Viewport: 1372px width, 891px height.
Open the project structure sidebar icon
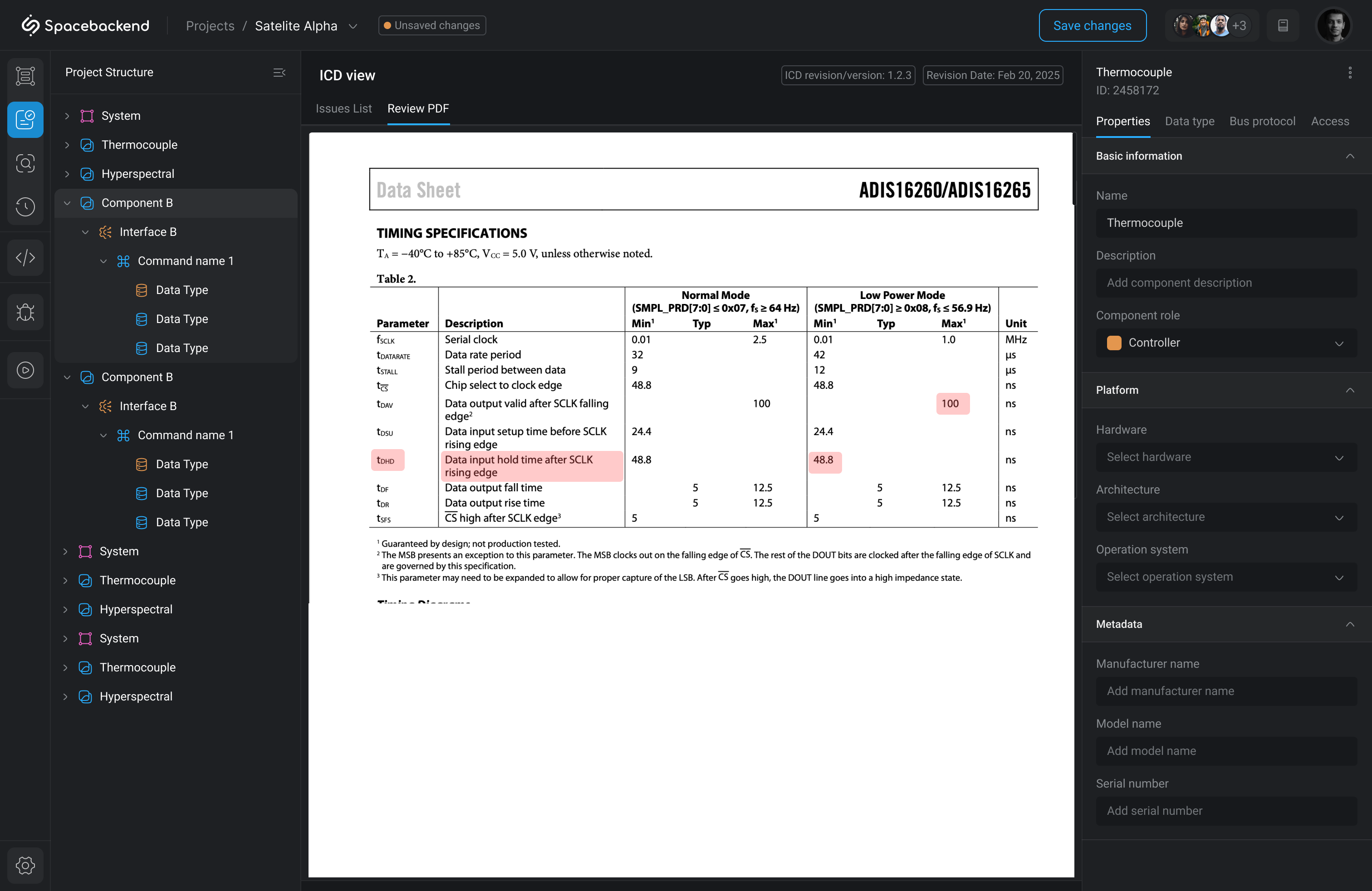[x=25, y=76]
